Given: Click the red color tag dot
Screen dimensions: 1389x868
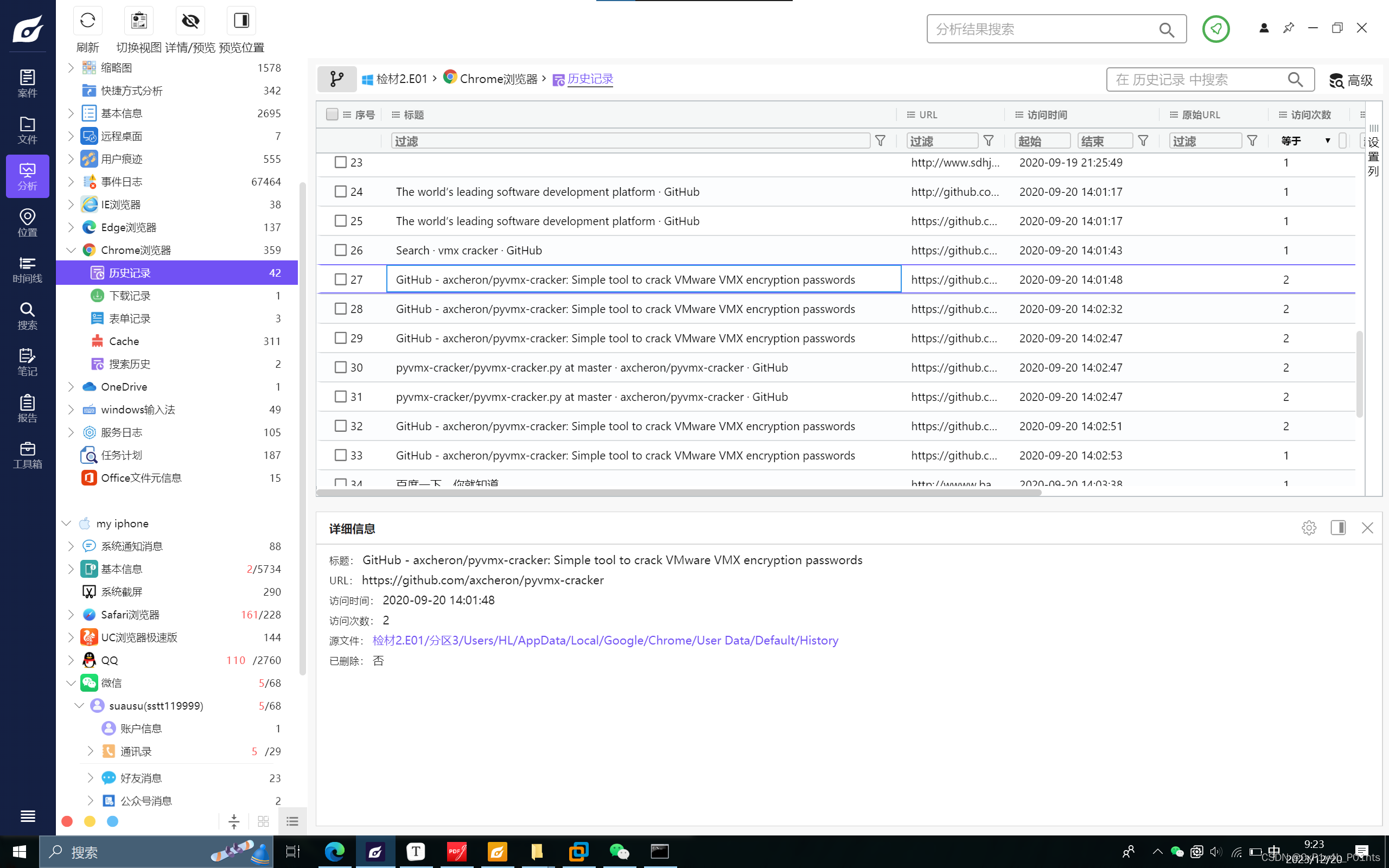Looking at the screenshot, I should 67,821.
